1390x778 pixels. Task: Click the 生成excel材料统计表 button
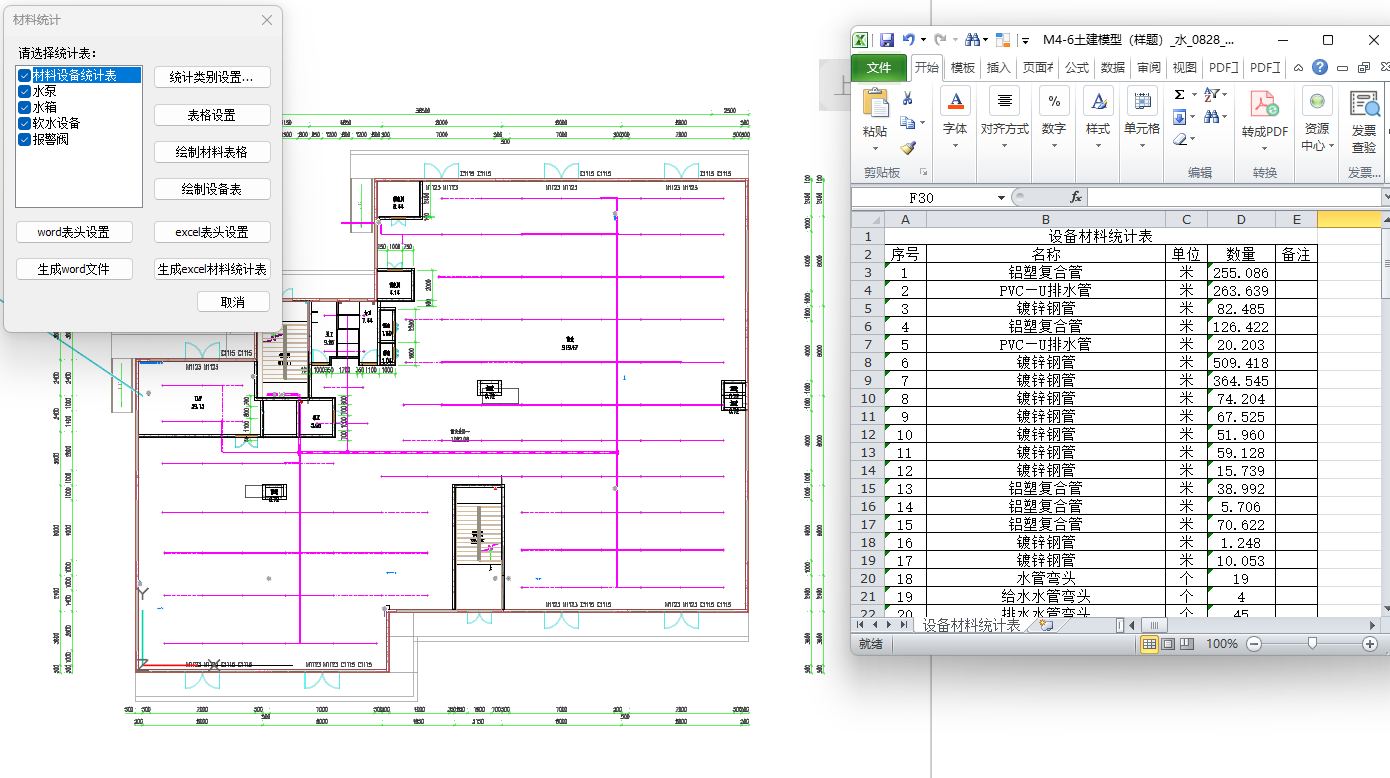tap(212, 269)
